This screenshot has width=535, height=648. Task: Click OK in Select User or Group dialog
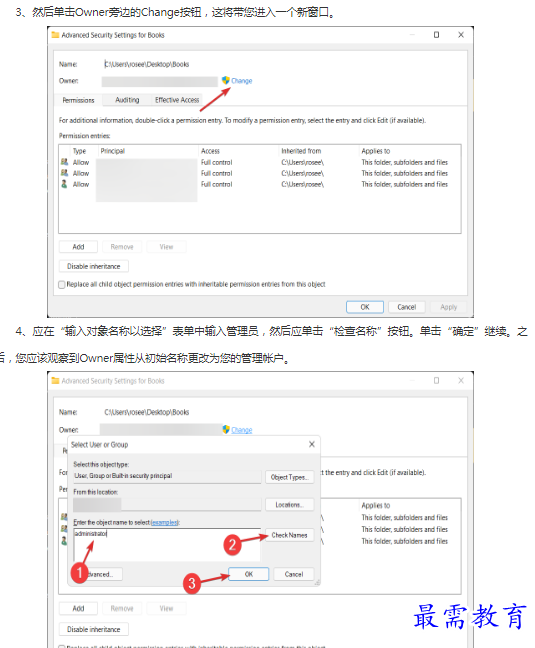(x=249, y=574)
